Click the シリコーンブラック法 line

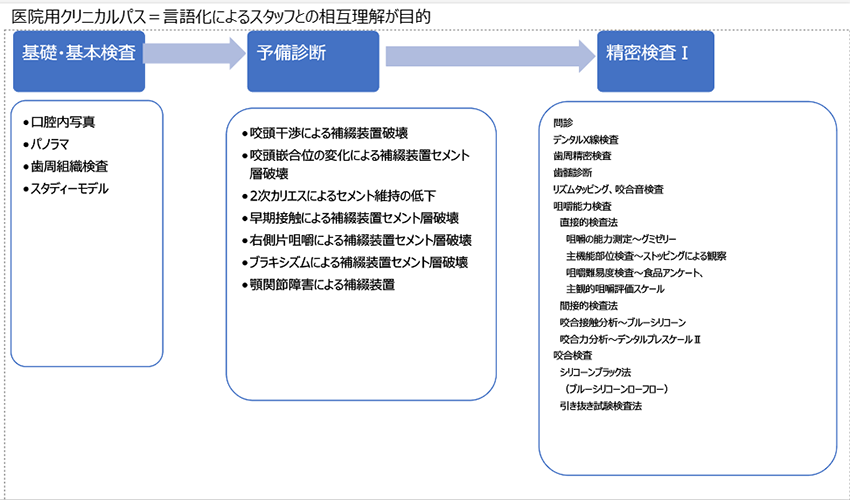point(595,373)
